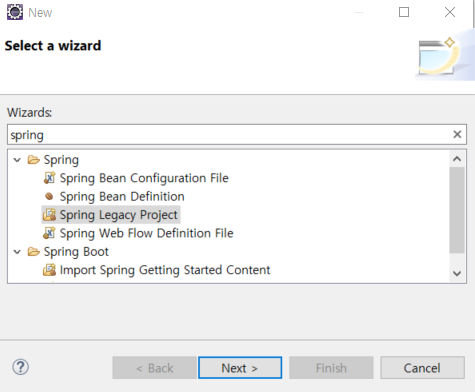Collapse the Spring category
The height and width of the screenshot is (392, 475).
coord(17,160)
